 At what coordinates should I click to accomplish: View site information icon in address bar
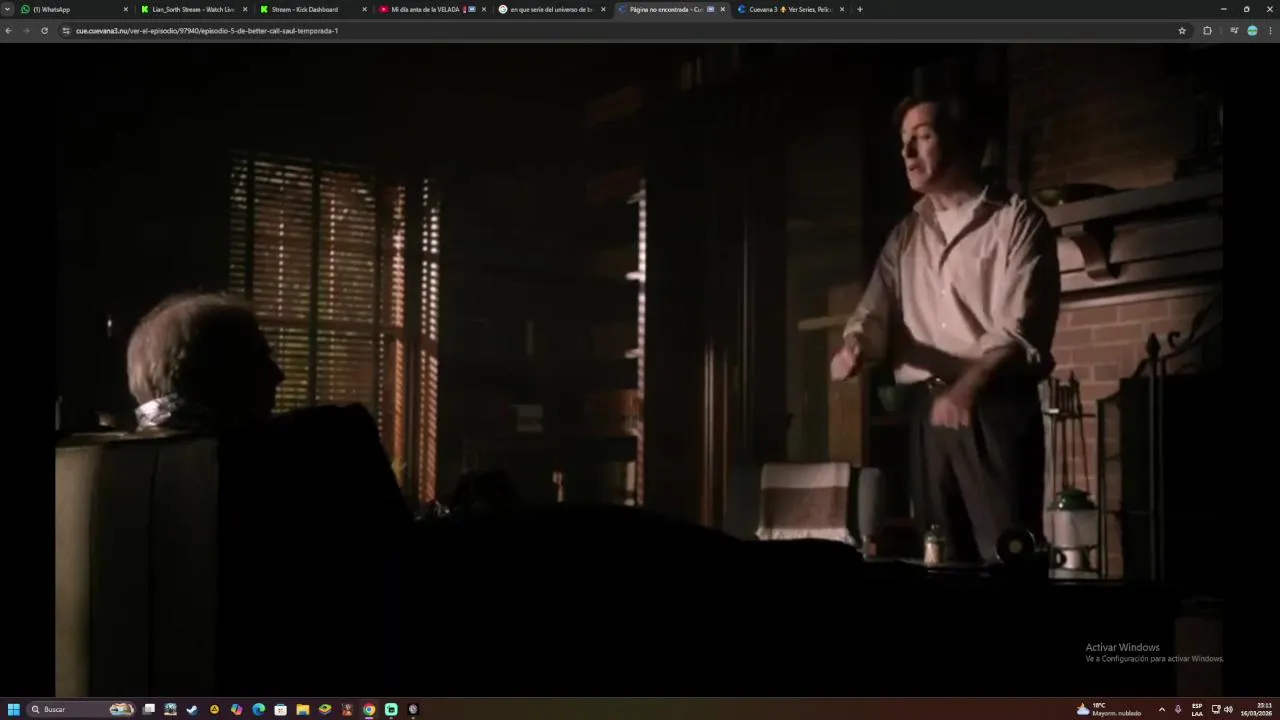pyautogui.click(x=66, y=31)
